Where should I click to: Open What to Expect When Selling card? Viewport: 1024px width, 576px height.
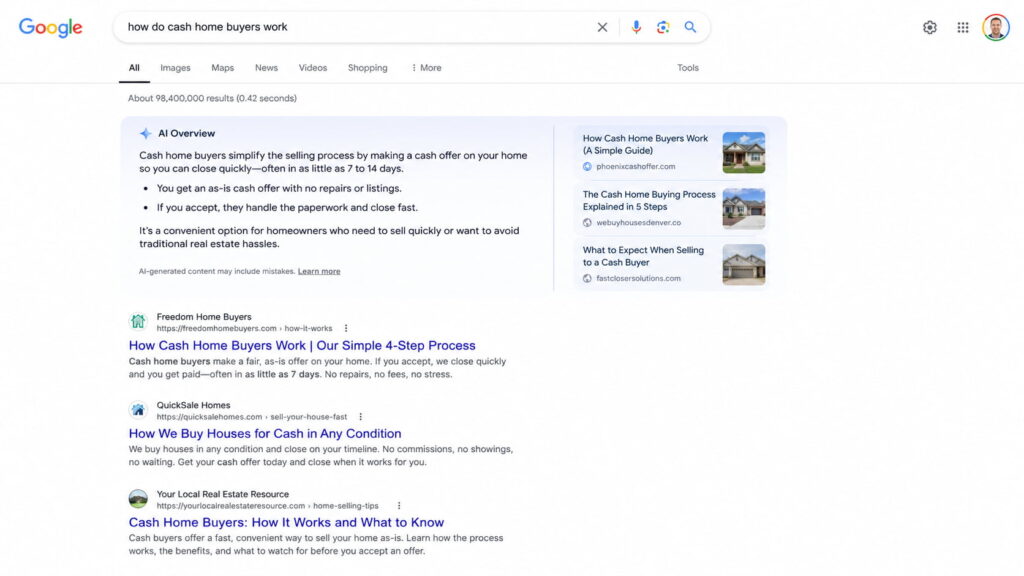click(643, 256)
